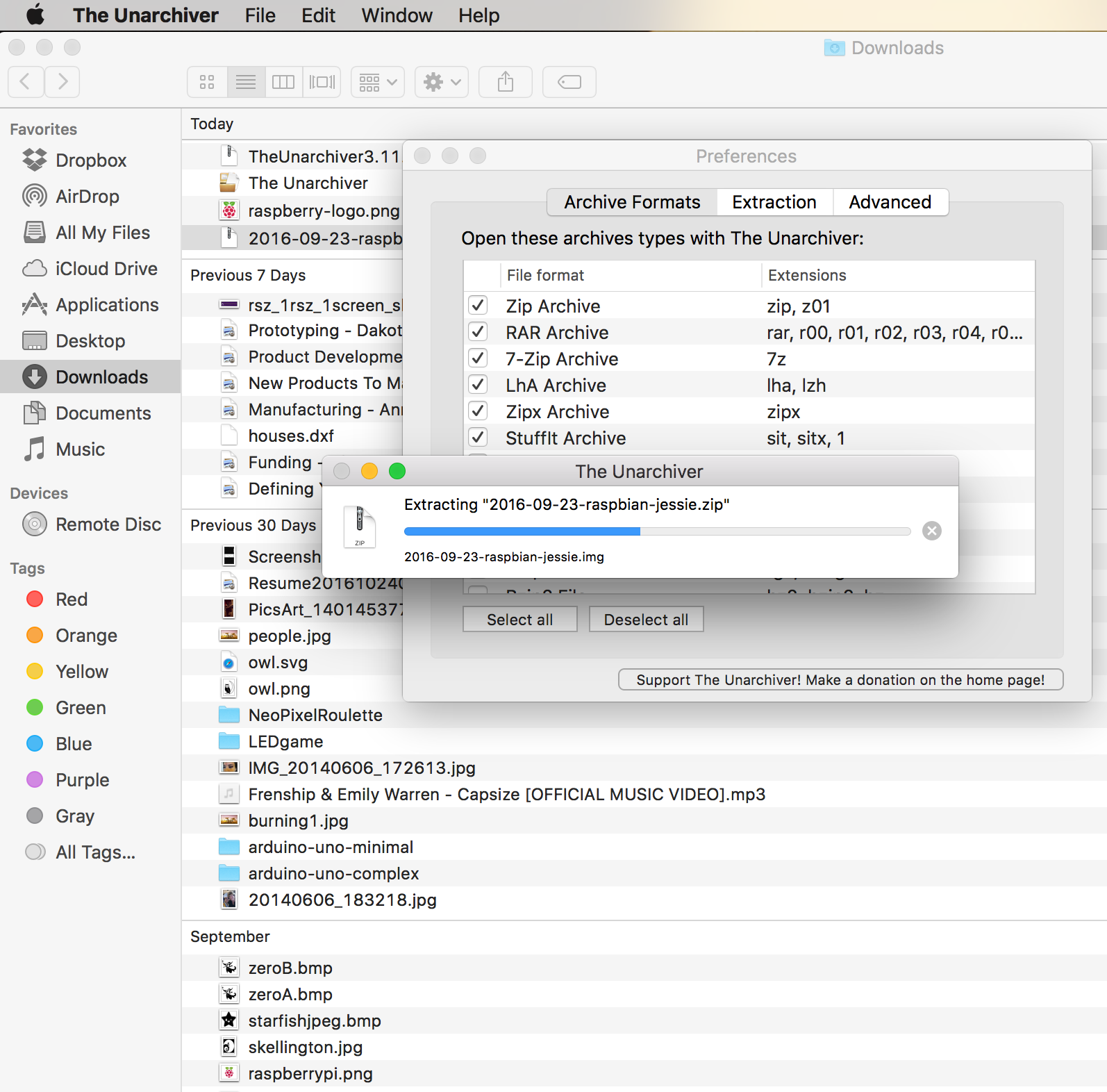Image resolution: width=1107 pixels, height=1092 pixels.
Task: Click the extraction progress bar
Action: pos(658,531)
